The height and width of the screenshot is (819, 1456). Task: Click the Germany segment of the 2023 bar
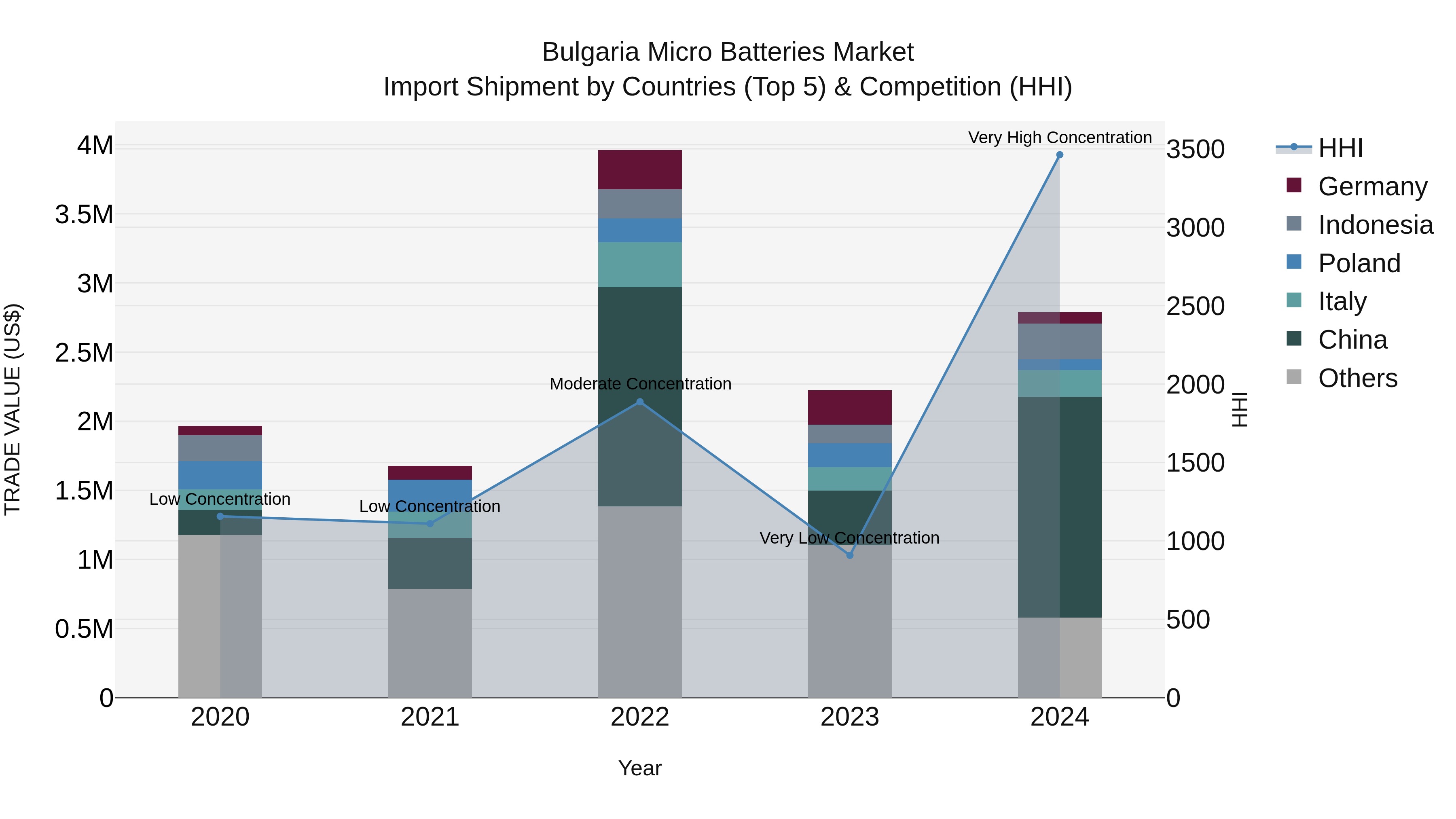pos(850,408)
